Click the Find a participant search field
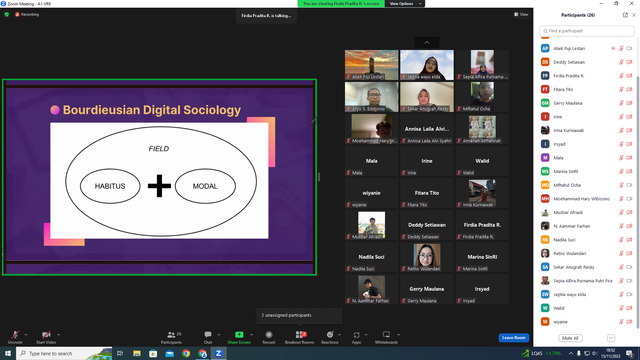The width and height of the screenshot is (640, 360). tap(587, 31)
